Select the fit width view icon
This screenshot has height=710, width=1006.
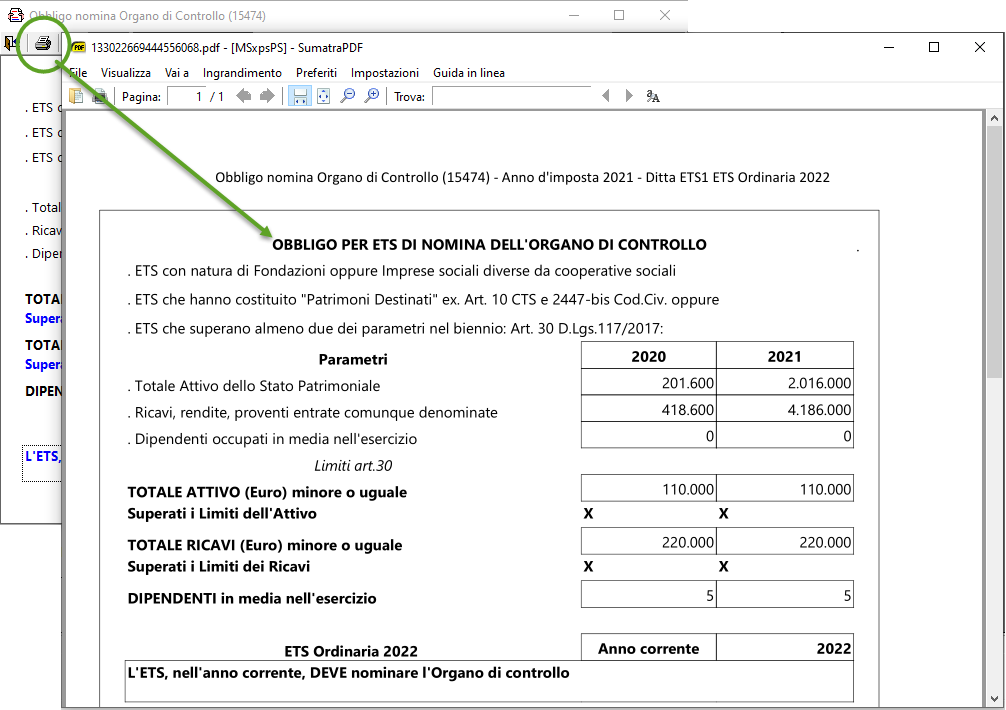pos(300,96)
